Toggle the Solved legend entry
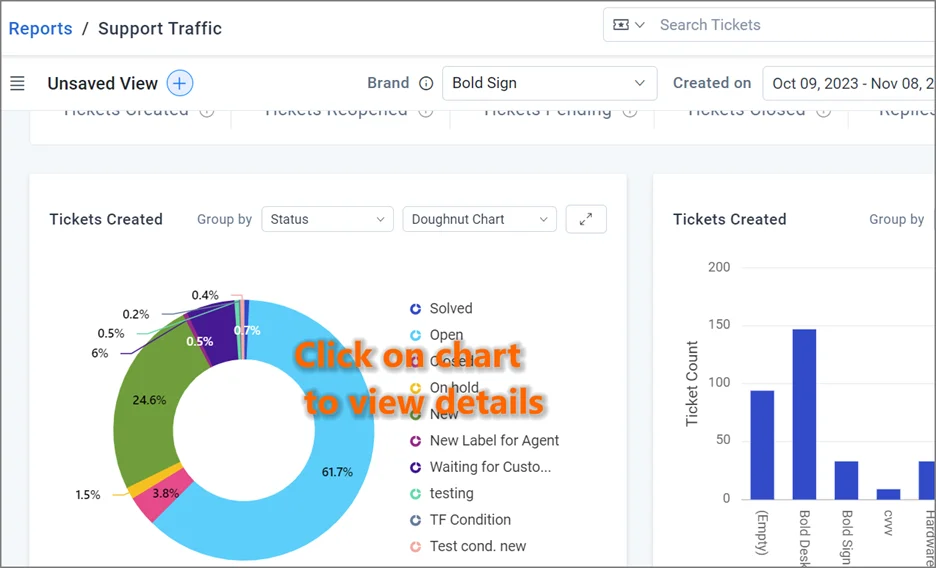Screen dimensions: 936x568 [x=442, y=308]
